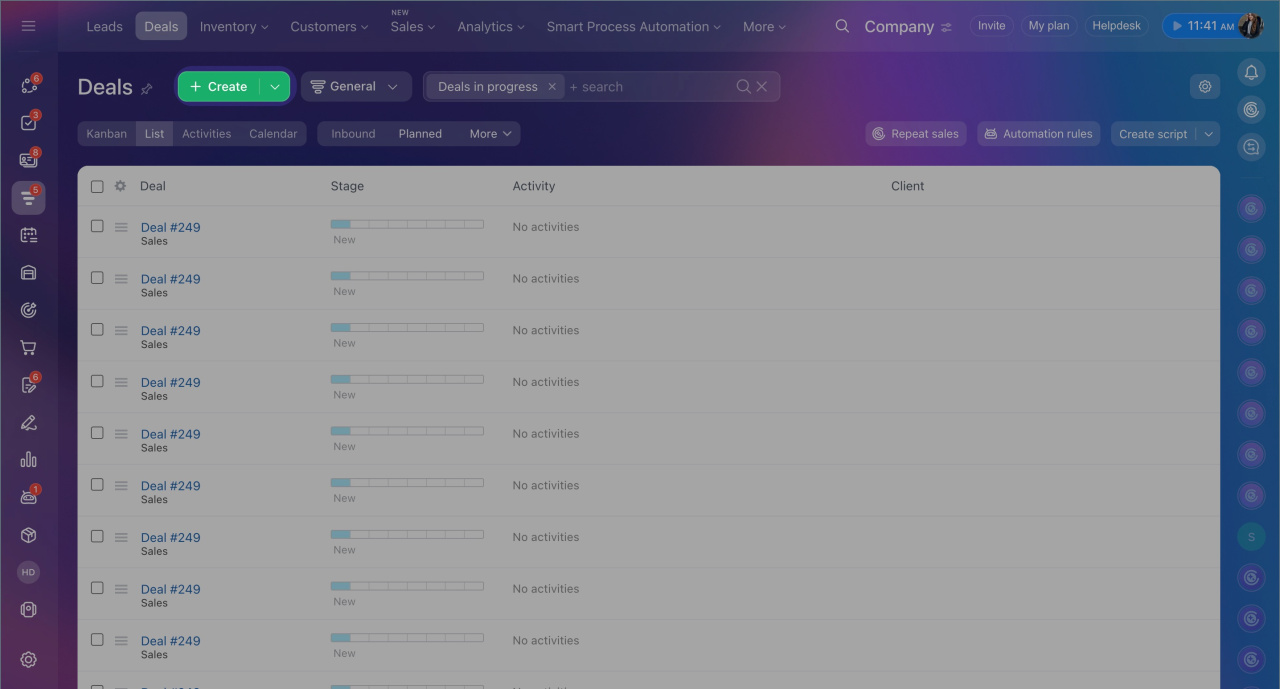
Task: Open the General pipeline dropdown
Action: (355, 87)
